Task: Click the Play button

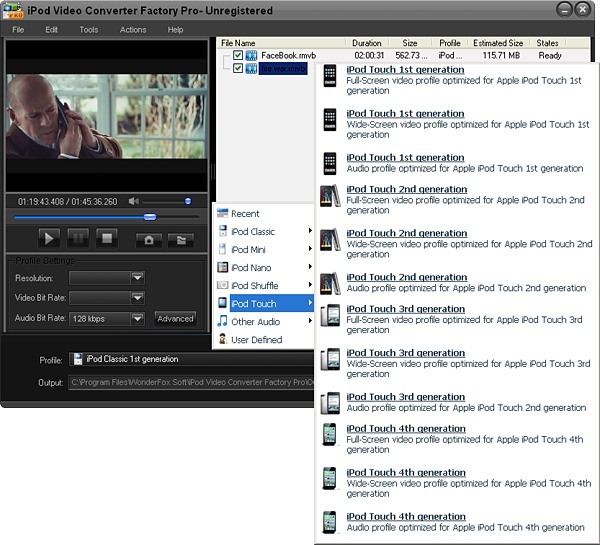Action: click(x=49, y=239)
